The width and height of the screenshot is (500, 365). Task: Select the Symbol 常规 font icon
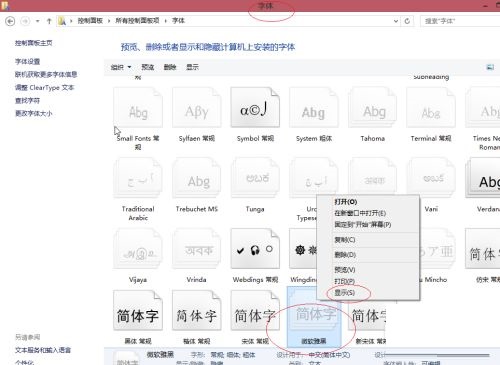point(255,107)
